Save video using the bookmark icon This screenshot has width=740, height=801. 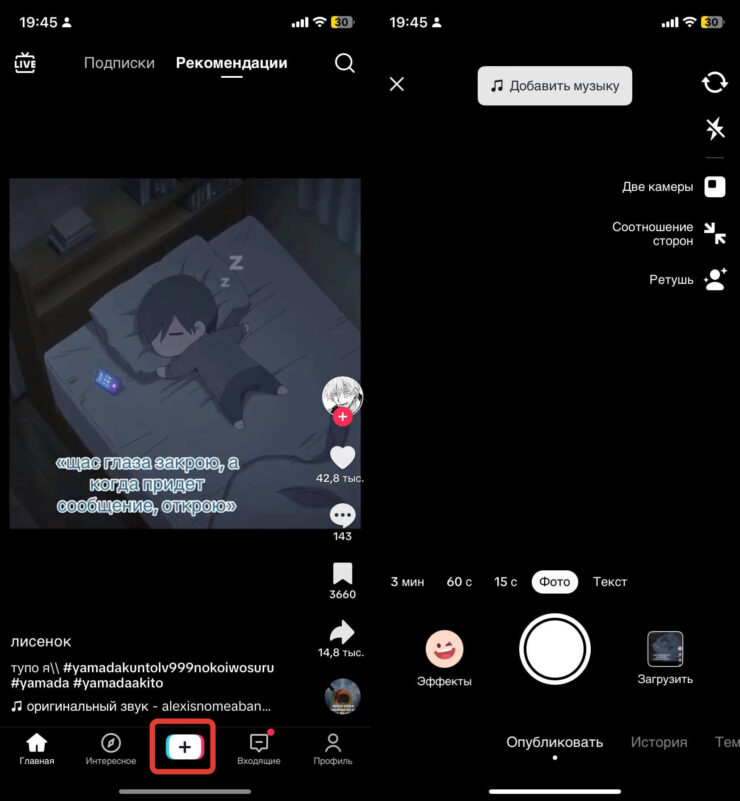pos(343,574)
